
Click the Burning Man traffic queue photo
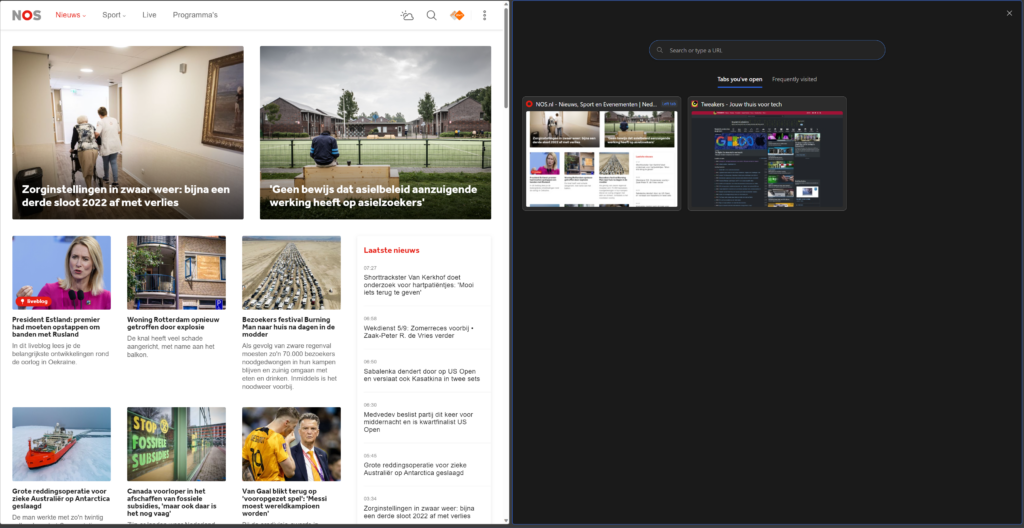tap(291, 272)
